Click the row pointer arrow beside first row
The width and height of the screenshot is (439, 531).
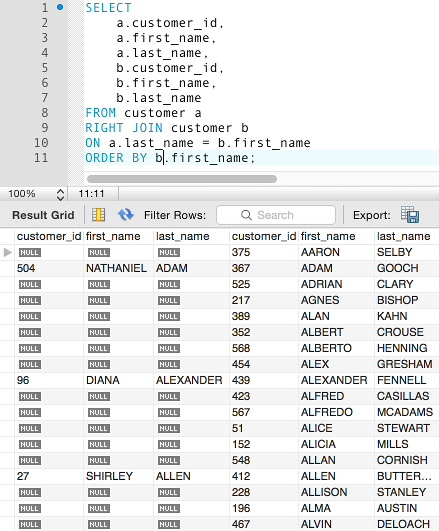7,252
